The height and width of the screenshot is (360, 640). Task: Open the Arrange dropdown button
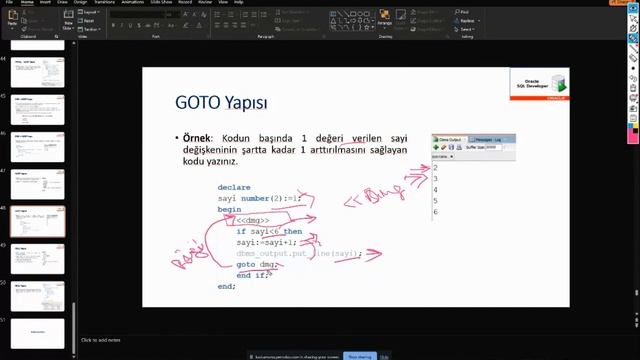(384, 19)
